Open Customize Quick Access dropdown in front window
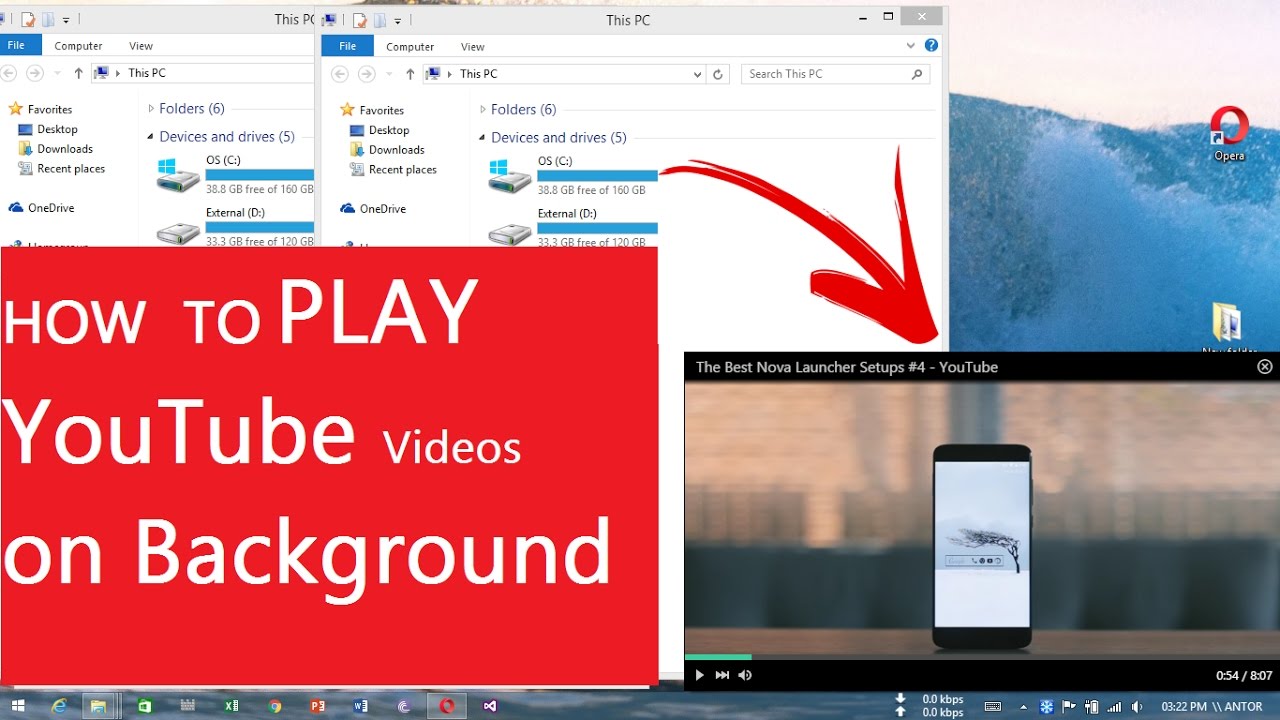1280x720 pixels. [397, 20]
